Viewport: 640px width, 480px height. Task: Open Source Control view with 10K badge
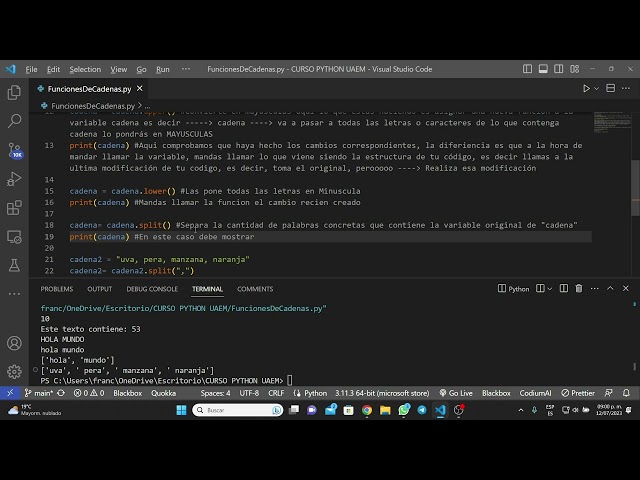pos(15,151)
